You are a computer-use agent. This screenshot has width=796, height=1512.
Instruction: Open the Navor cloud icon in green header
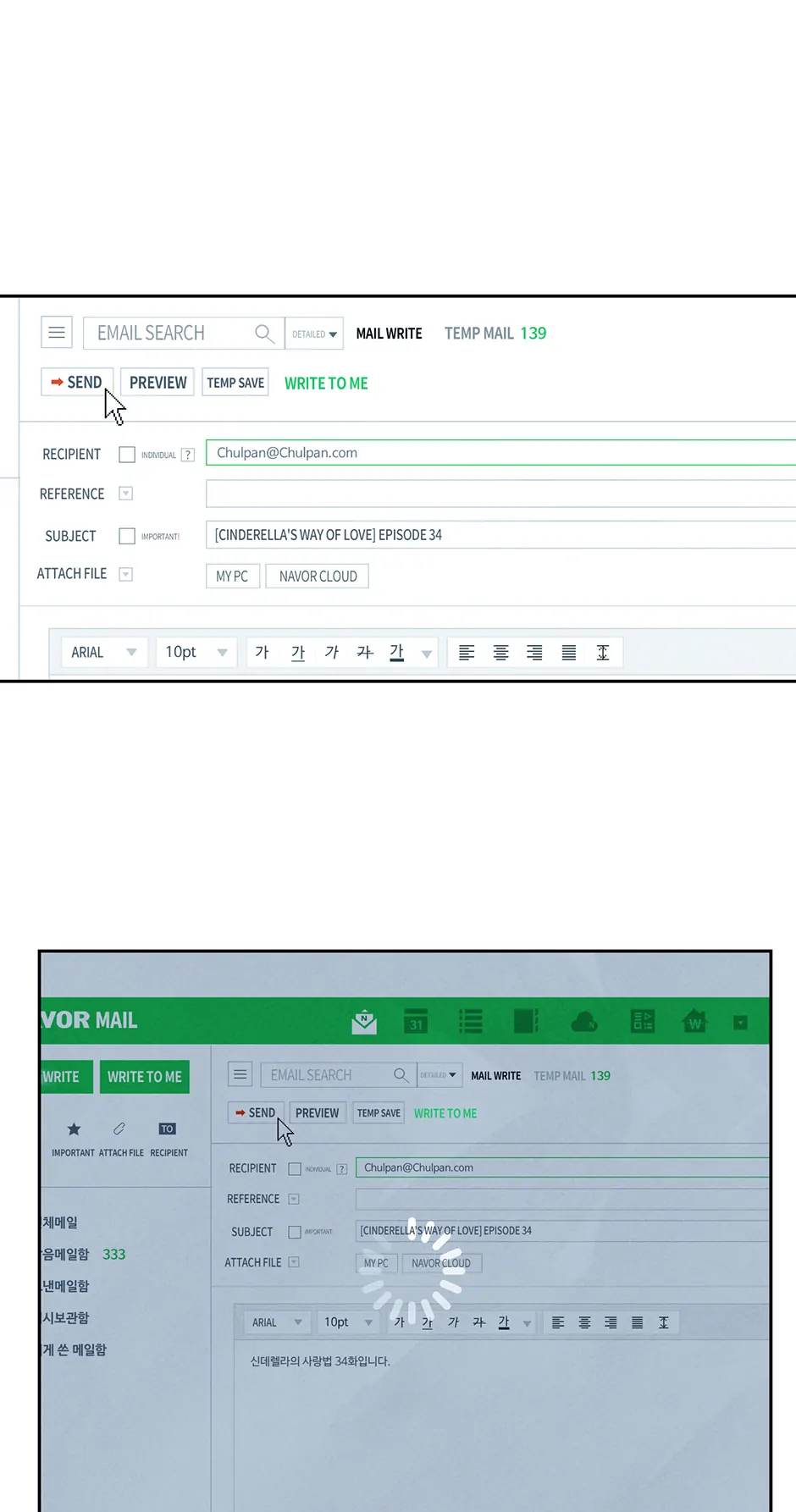pos(583,1022)
